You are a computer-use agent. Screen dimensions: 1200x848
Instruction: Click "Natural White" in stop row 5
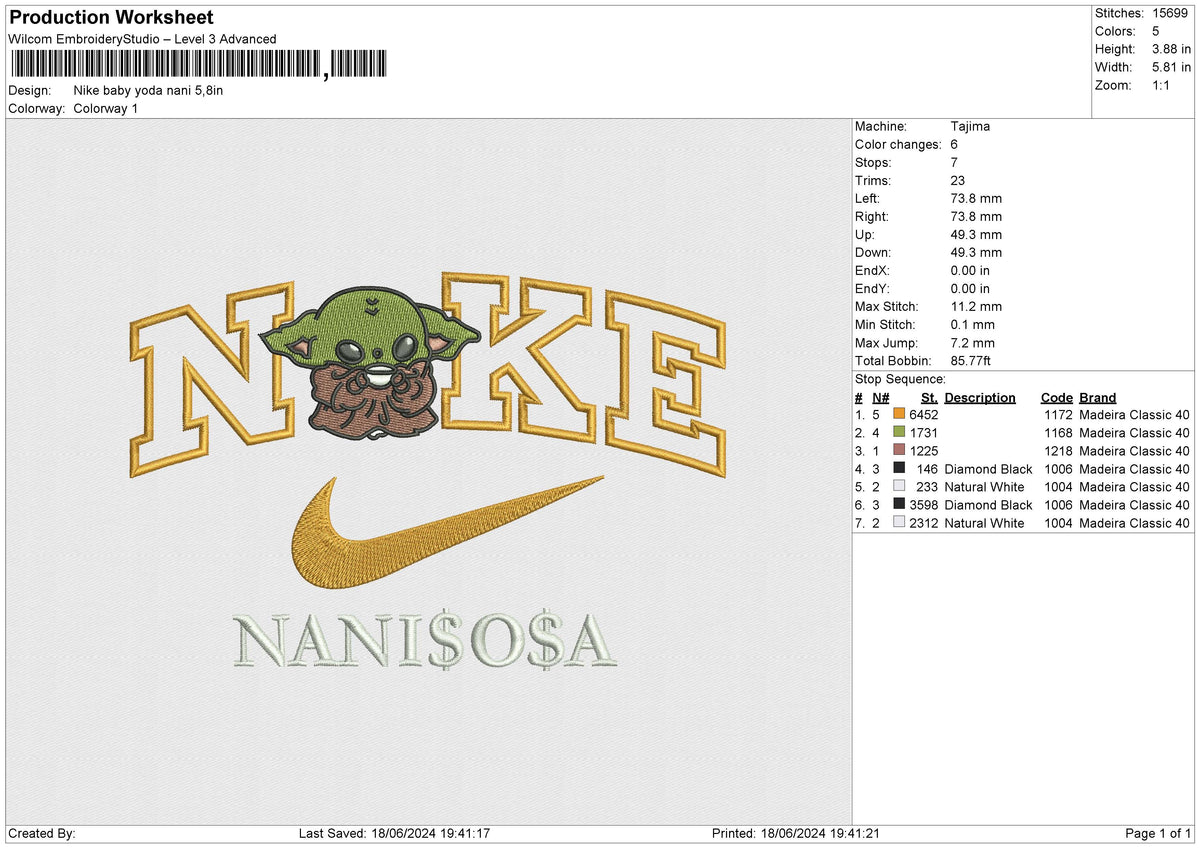pos(984,486)
